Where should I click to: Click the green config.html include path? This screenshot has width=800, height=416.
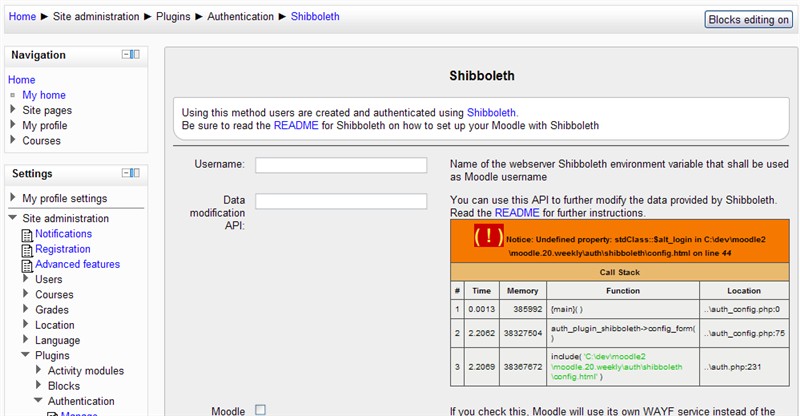point(617,366)
